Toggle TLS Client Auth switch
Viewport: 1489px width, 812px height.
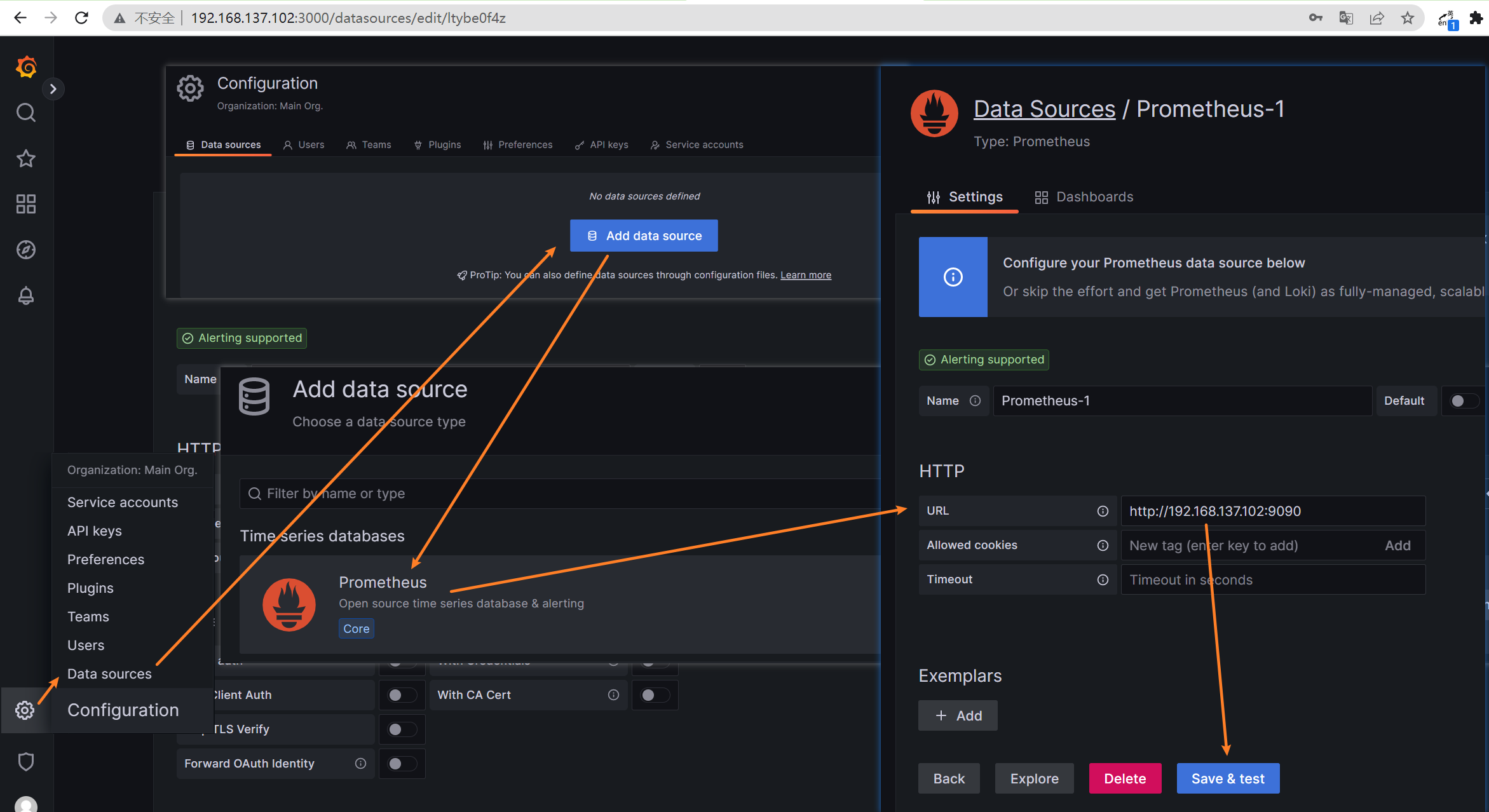[x=402, y=695]
